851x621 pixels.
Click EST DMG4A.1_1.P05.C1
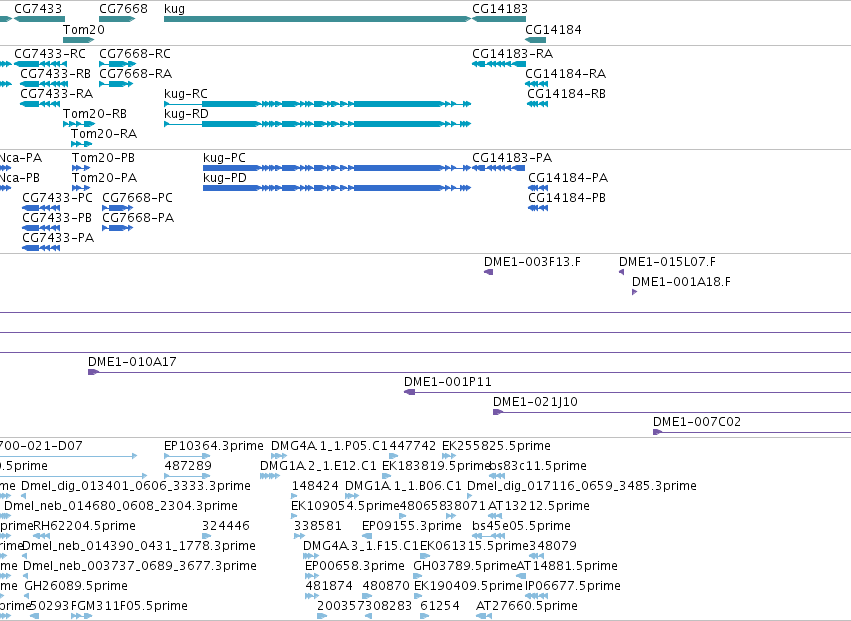329,446
